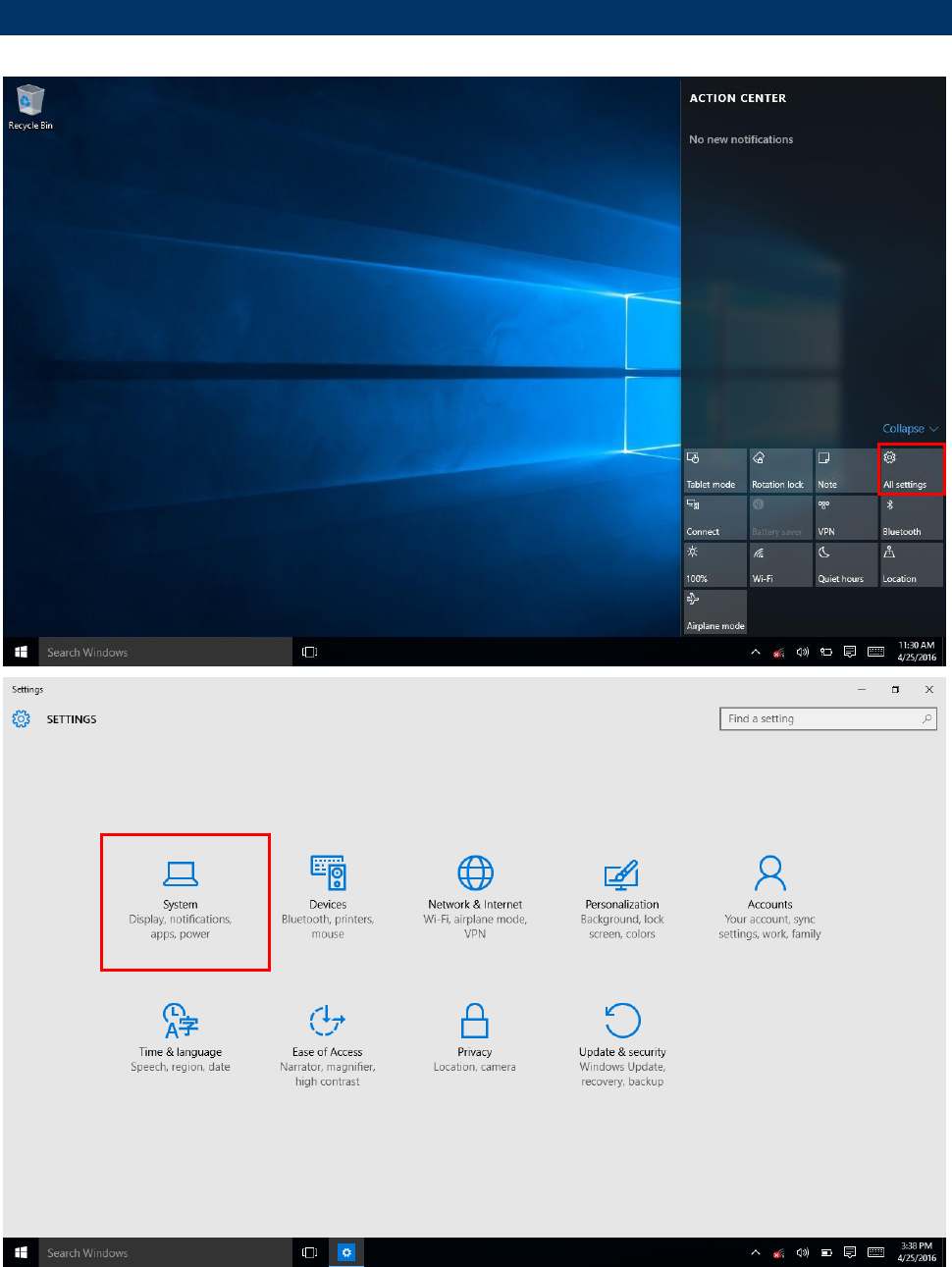This screenshot has width=952, height=1267.
Task: Toggle Bluetooth quick action
Action: 912,517
